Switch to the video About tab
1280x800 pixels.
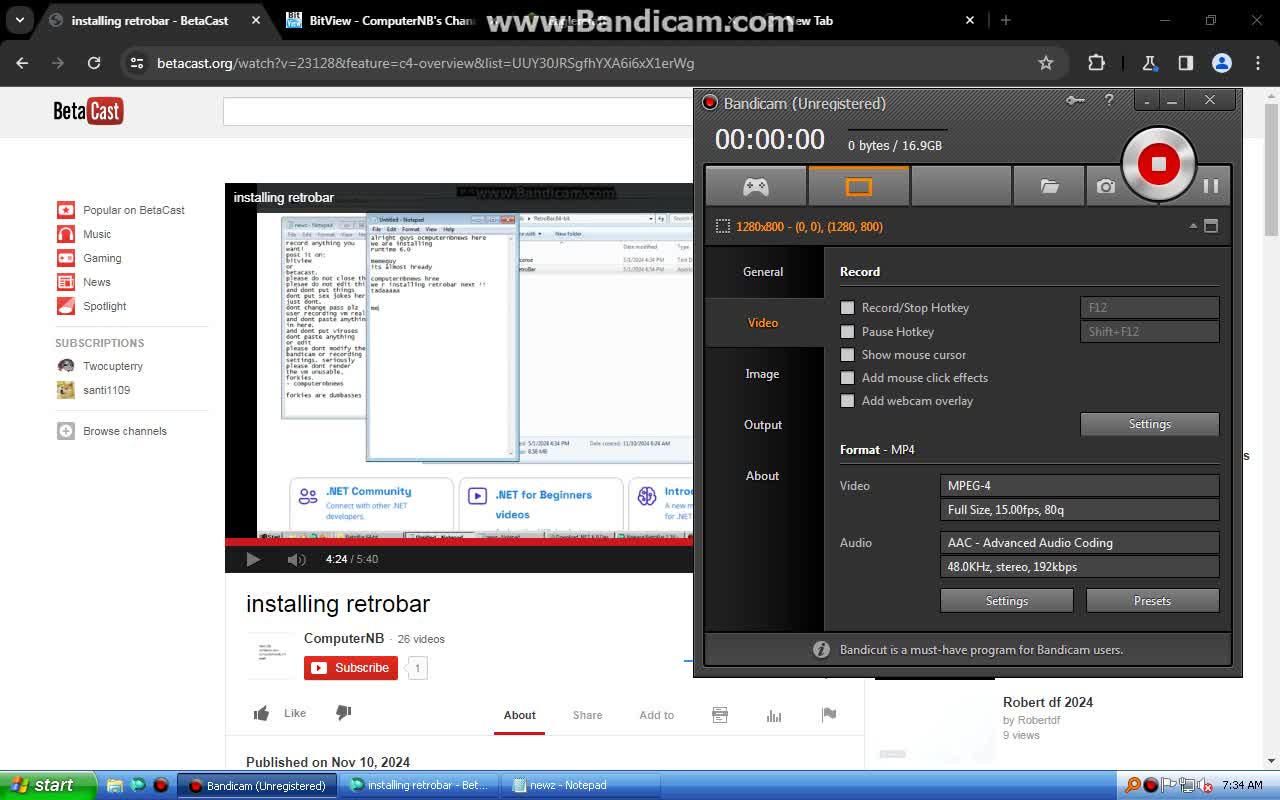click(519, 715)
